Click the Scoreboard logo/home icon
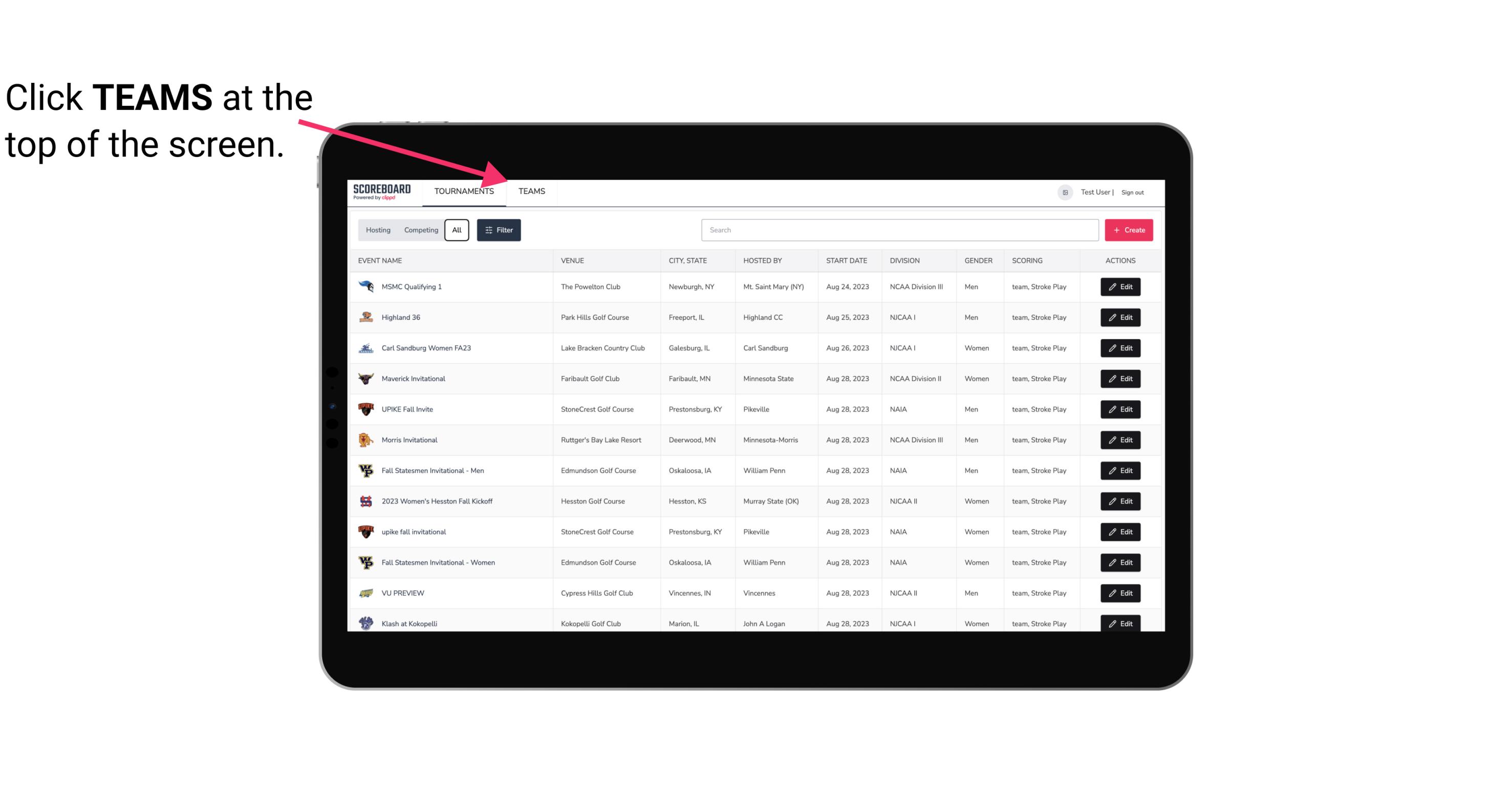 pos(380,191)
